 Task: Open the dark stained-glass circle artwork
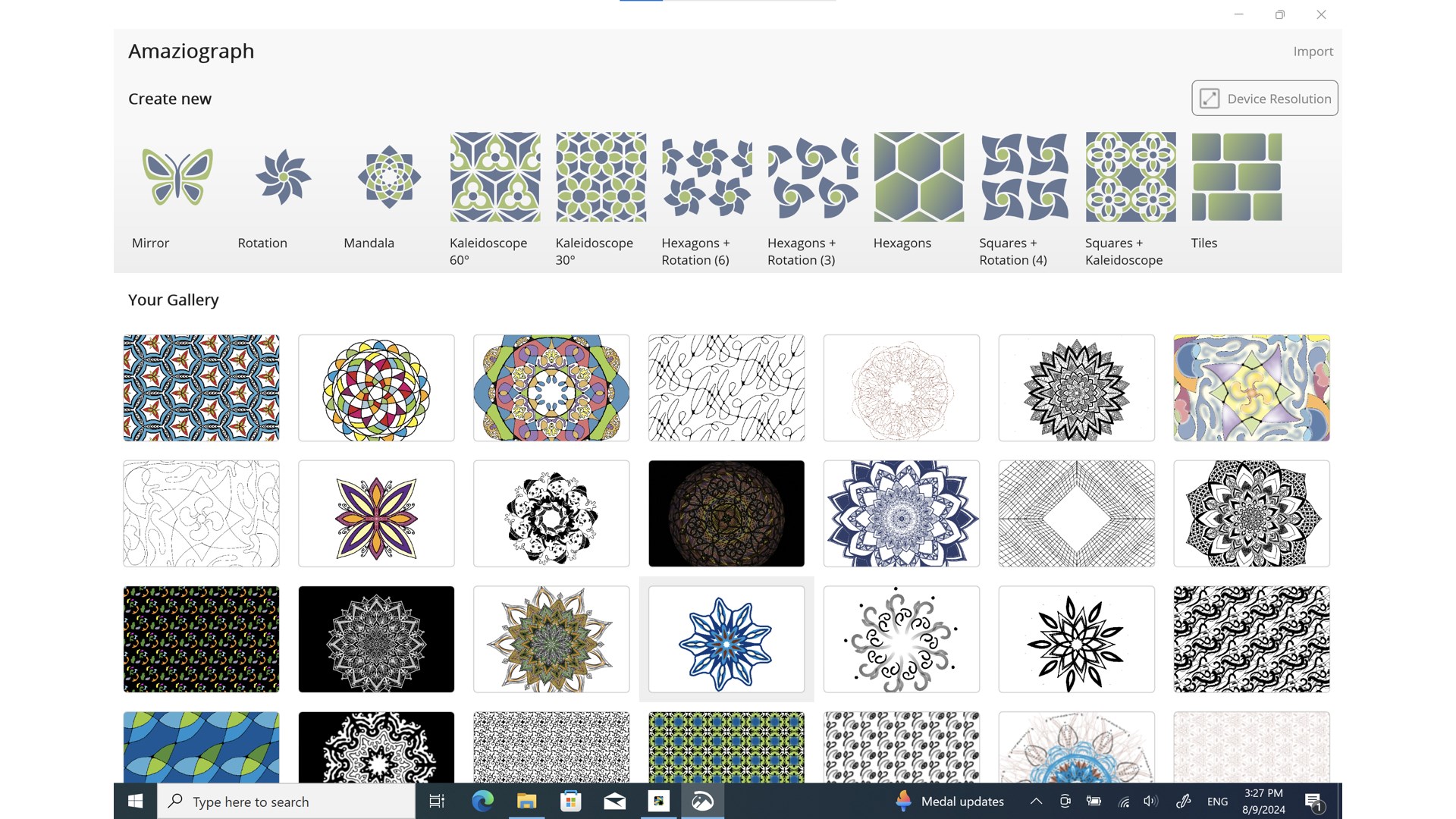(x=726, y=513)
